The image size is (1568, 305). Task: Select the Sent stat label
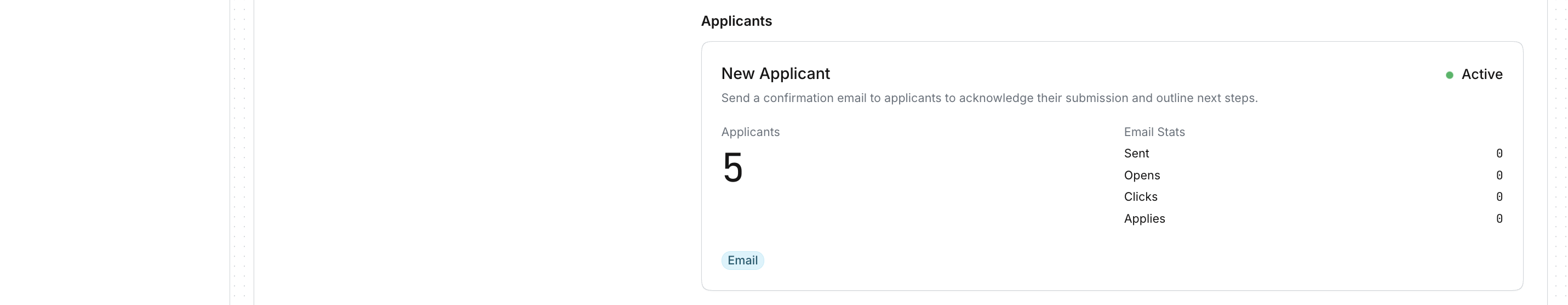[x=1136, y=154]
